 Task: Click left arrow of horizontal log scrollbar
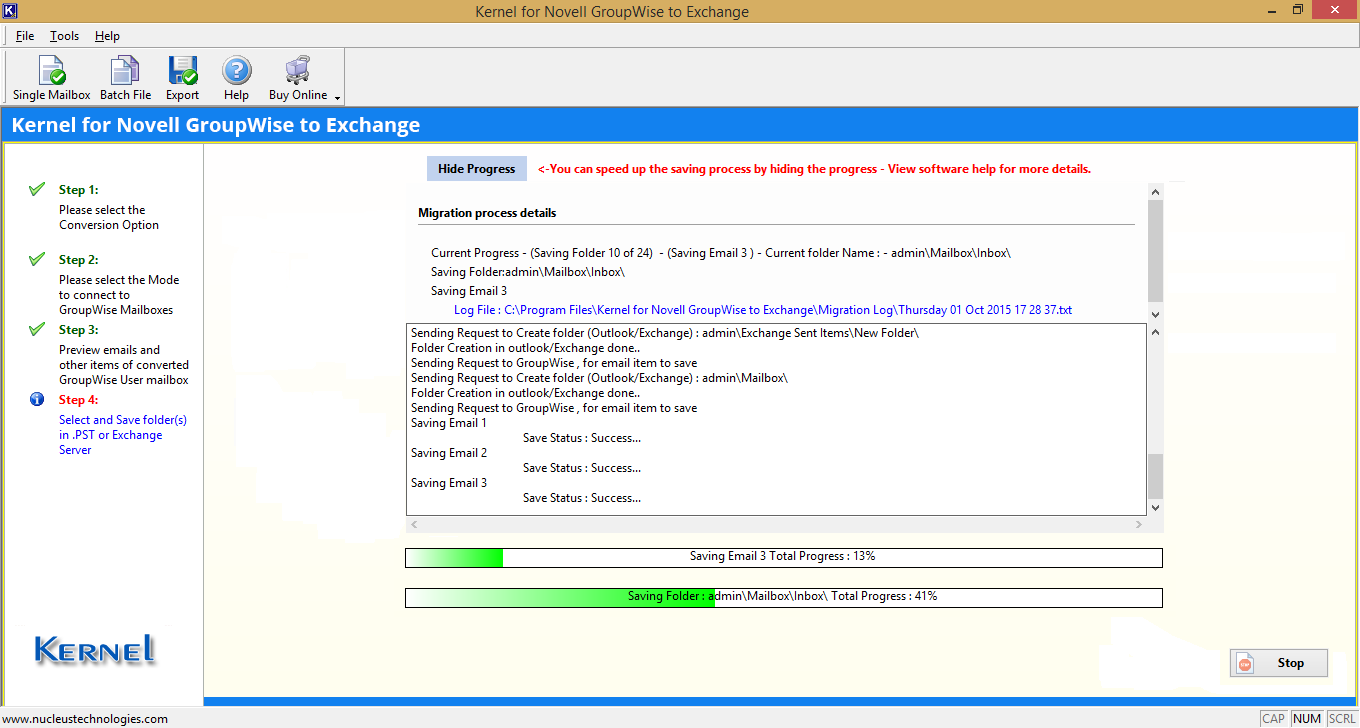click(415, 525)
